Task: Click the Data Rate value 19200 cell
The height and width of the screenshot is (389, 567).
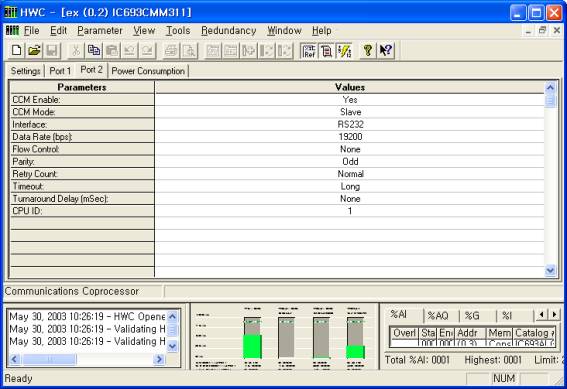Action: pyautogui.click(x=350, y=137)
